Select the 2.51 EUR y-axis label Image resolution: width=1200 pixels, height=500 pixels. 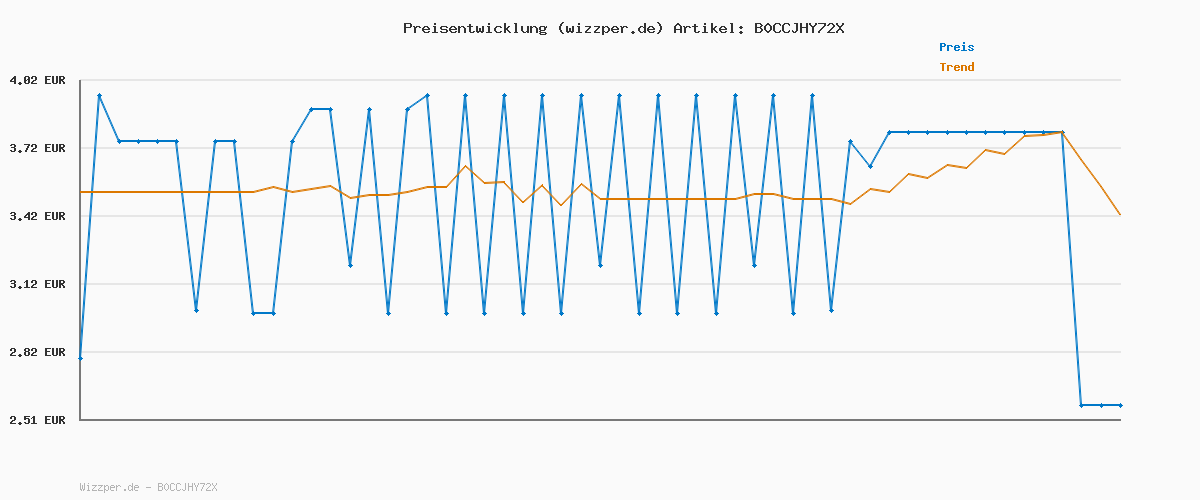37,420
